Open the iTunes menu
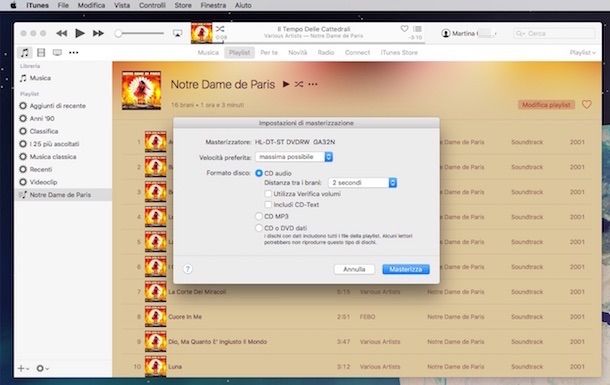610x385 pixels. click(37, 5)
